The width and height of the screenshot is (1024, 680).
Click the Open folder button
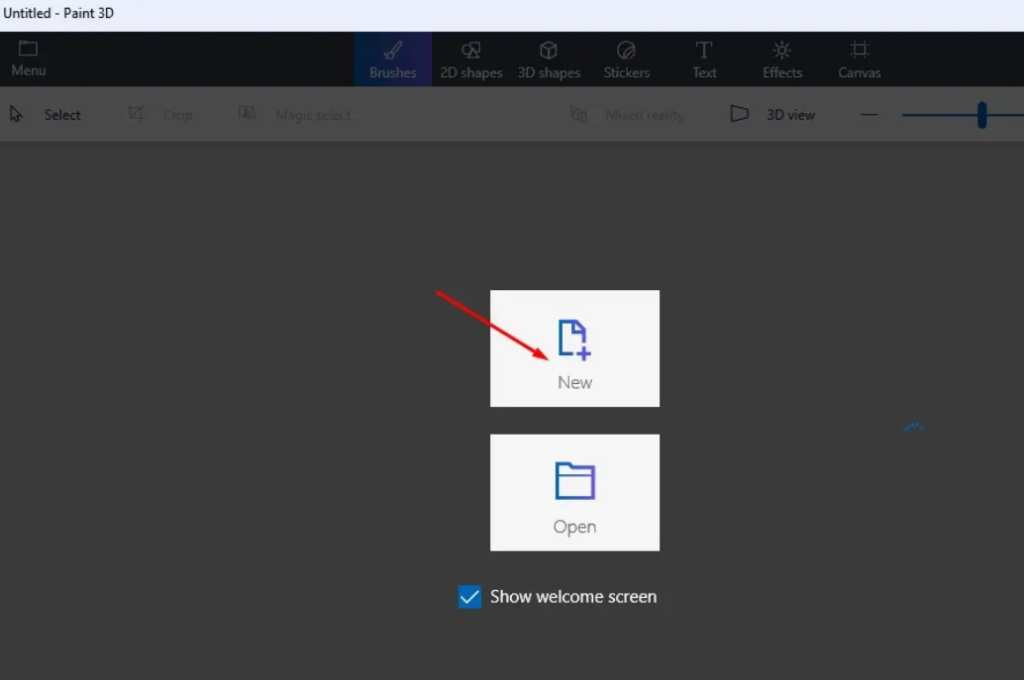[x=575, y=492]
